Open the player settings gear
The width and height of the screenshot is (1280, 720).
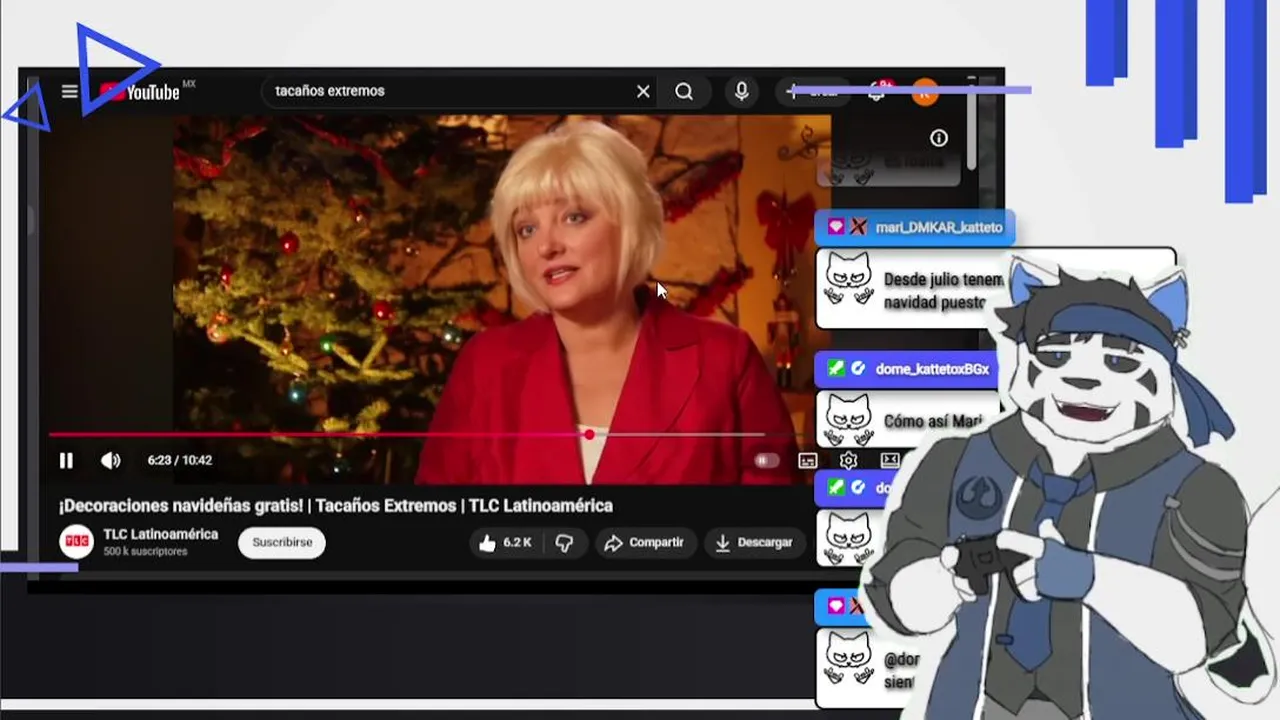pyautogui.click(x=848, y=461)
